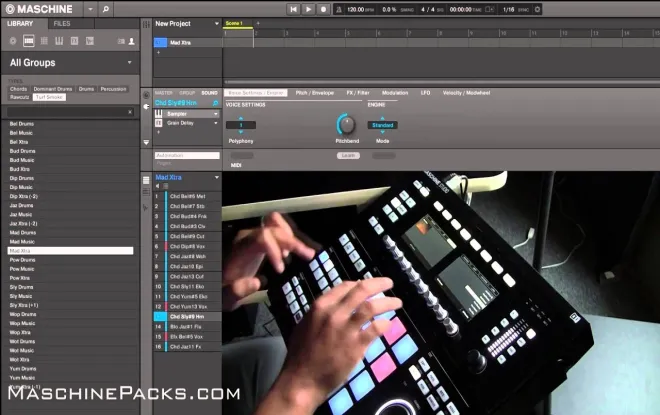Switch to the MASTER tab
This screenshot has width=660, height=415.
(163, 93)
